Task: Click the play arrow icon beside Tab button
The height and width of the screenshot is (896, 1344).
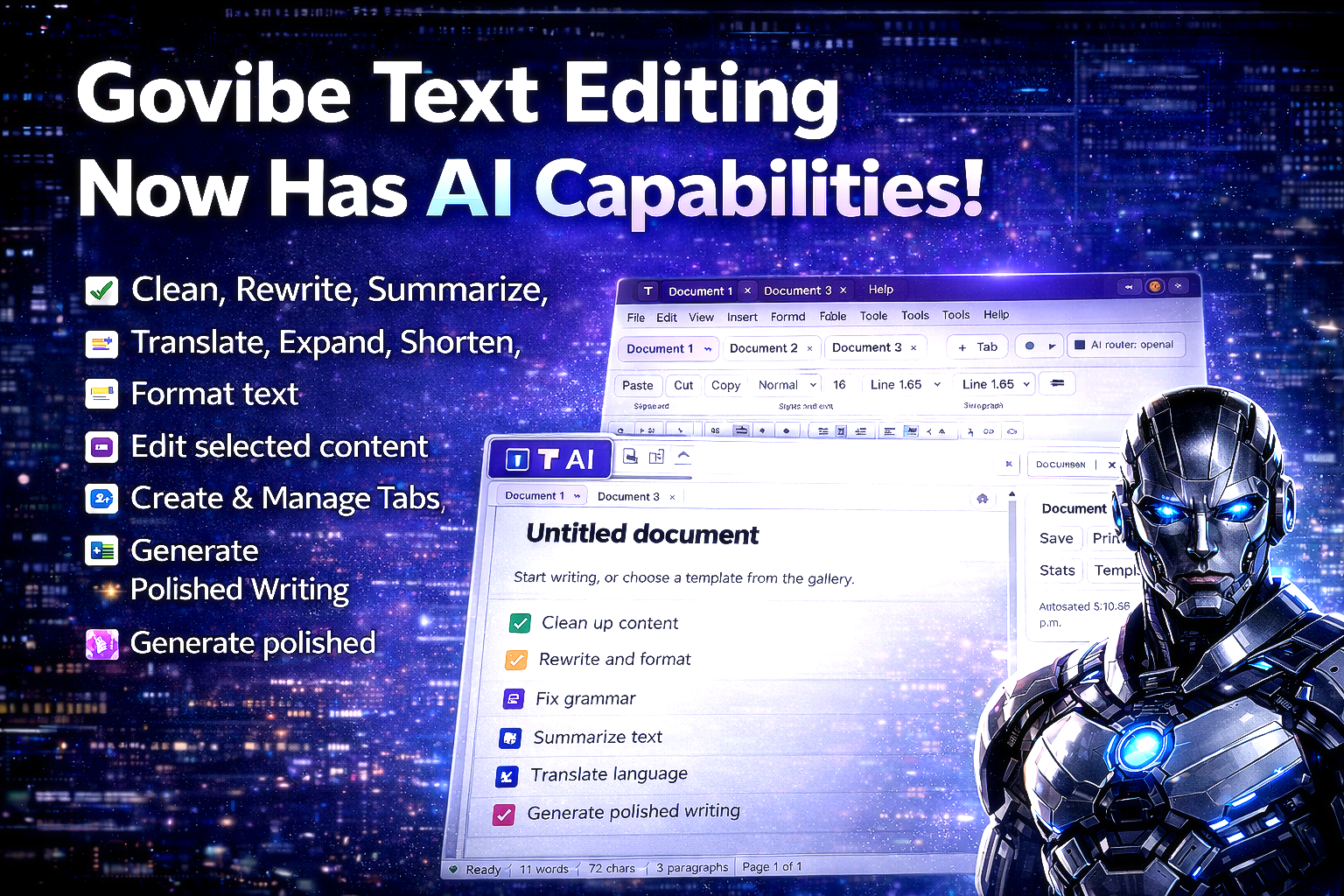Action: (1052, 346)
